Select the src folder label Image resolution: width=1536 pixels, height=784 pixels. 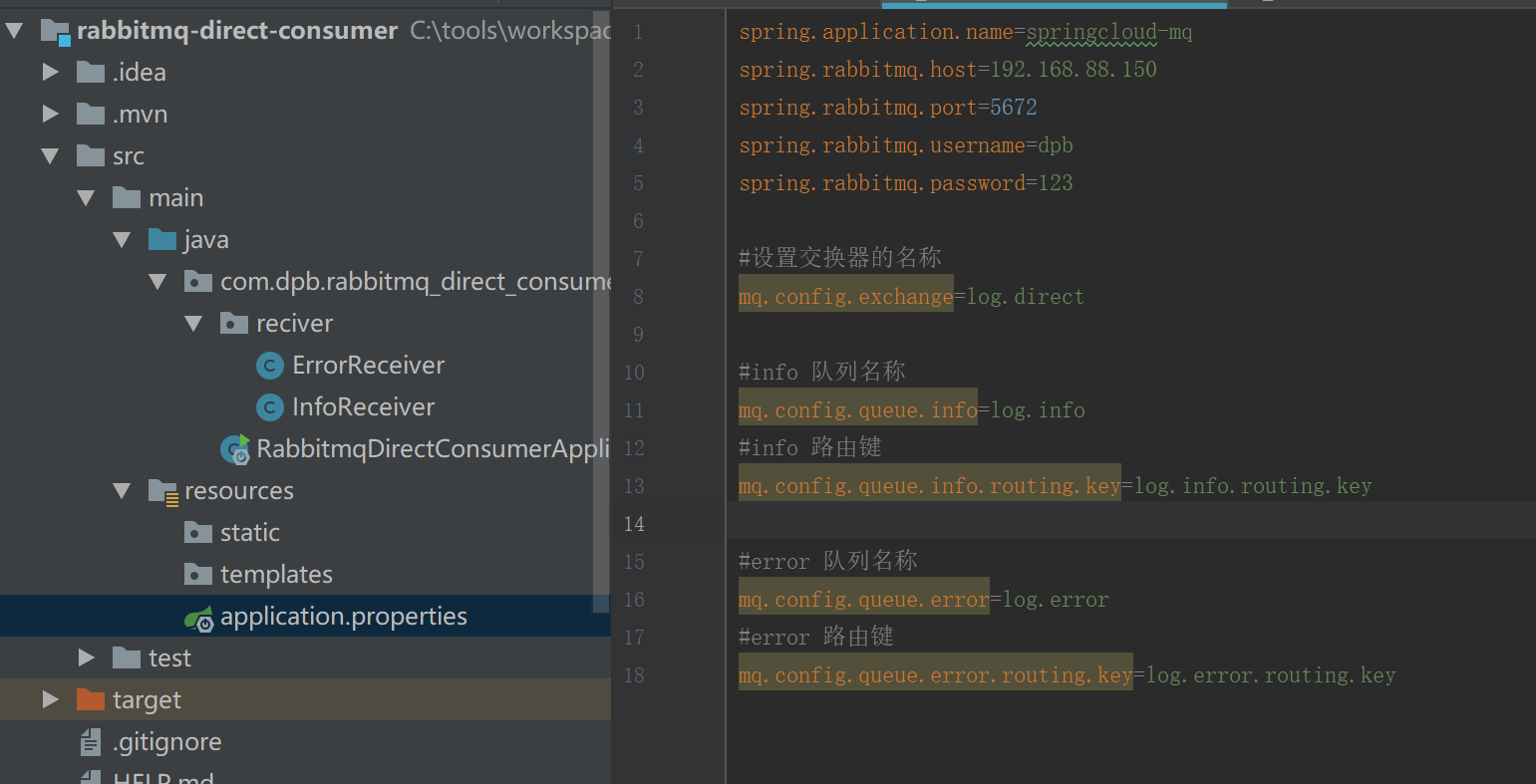pos(129,156)
